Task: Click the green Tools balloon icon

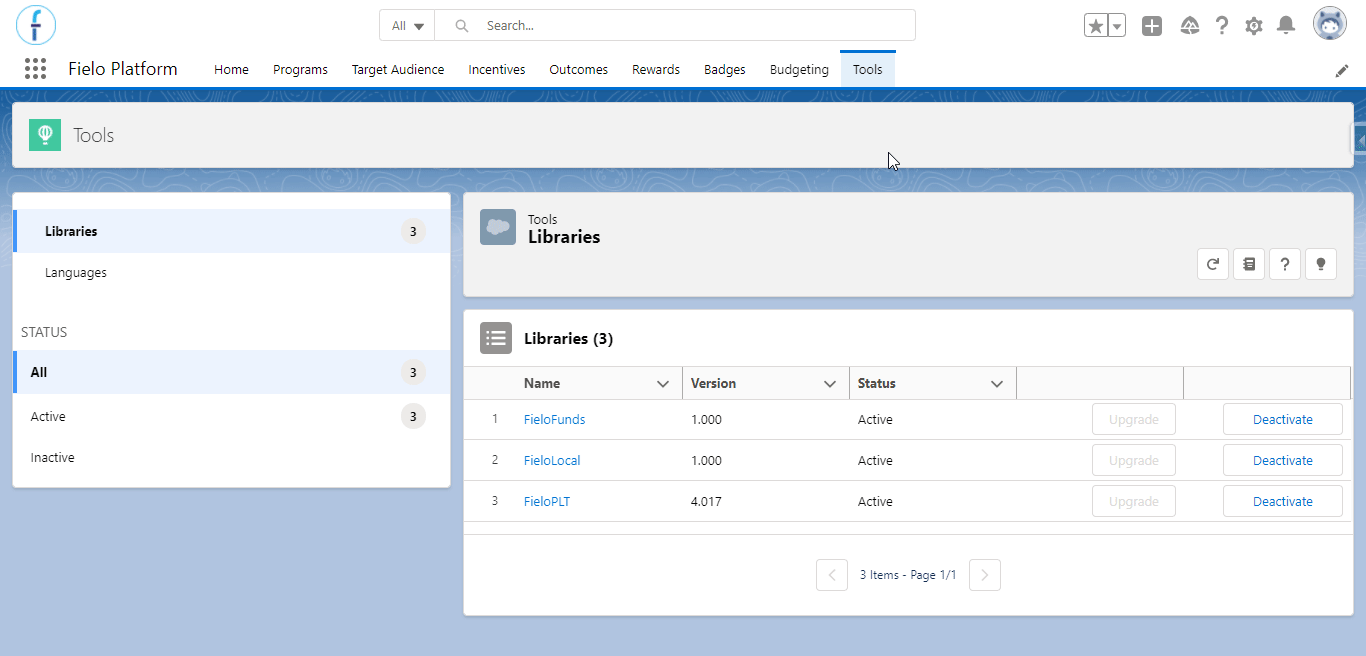Action: pos(45,135)
